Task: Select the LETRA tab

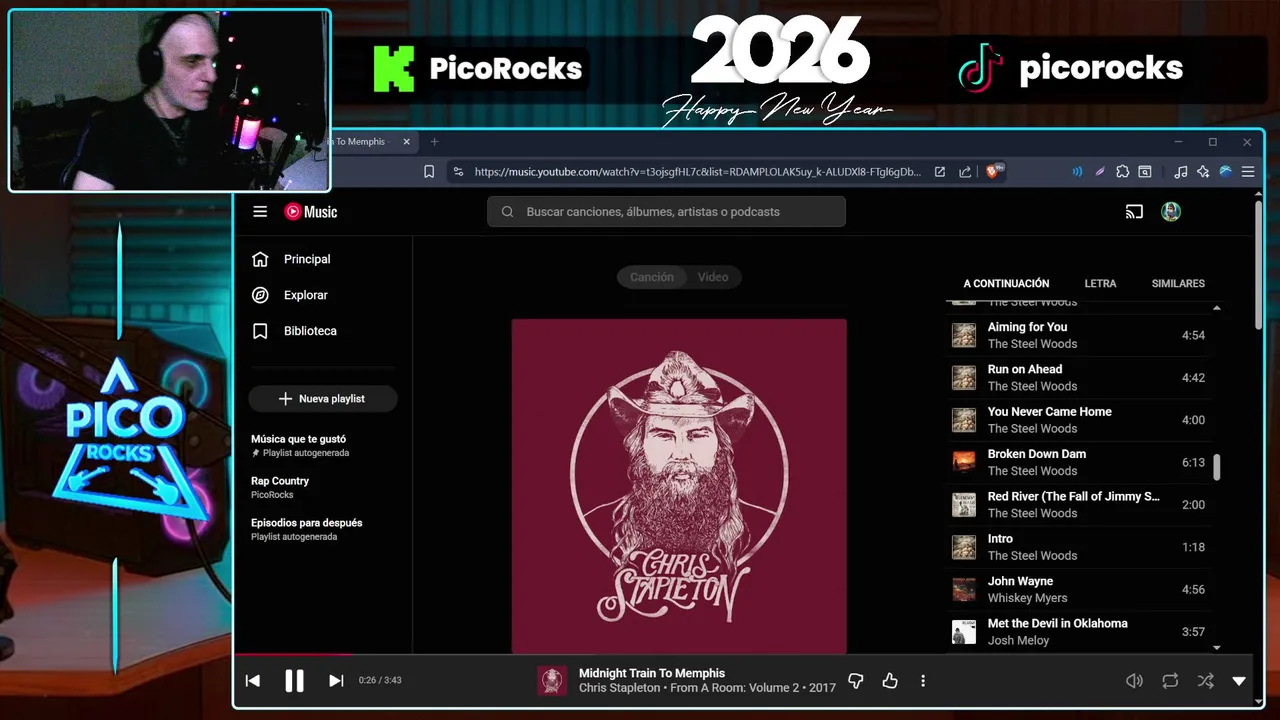Action: (1100, 284)
